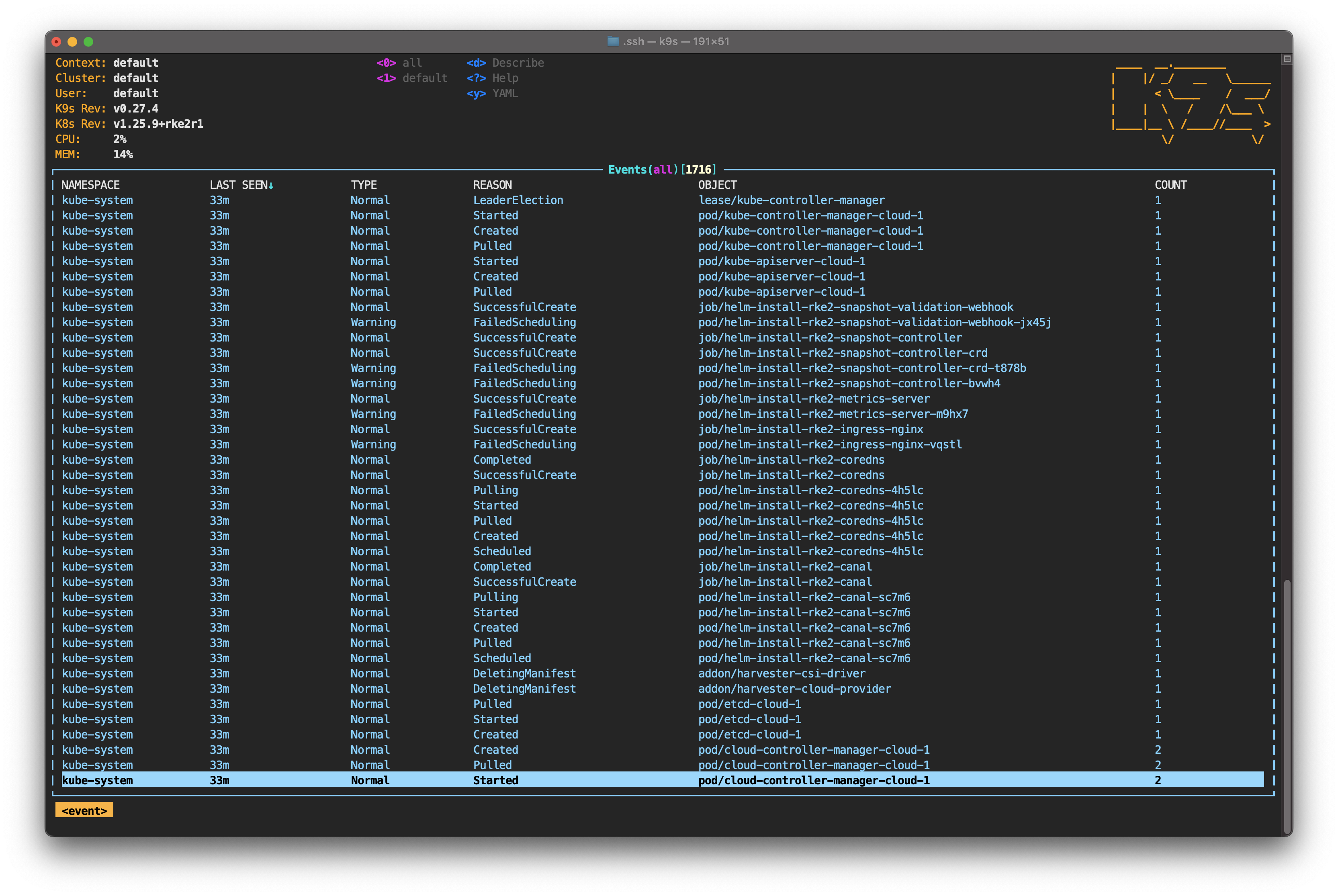Click the Events(all)[1716] table title

[x=662, y=169]
